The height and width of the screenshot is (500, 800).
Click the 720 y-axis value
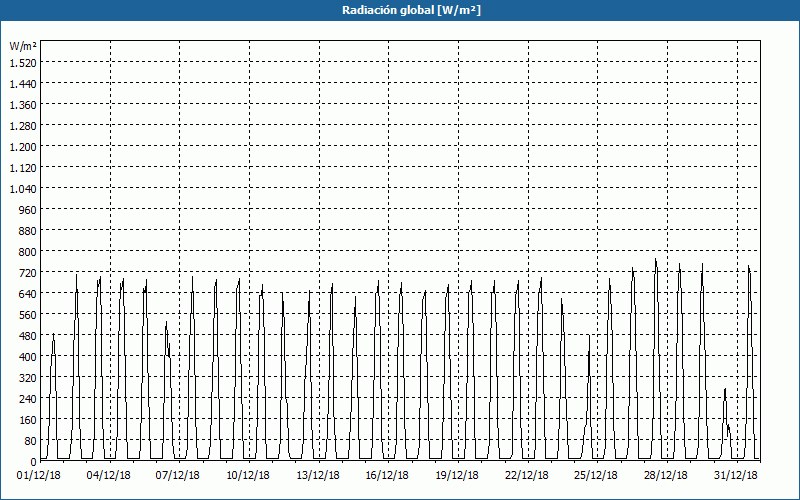click(x=28, y=273)
